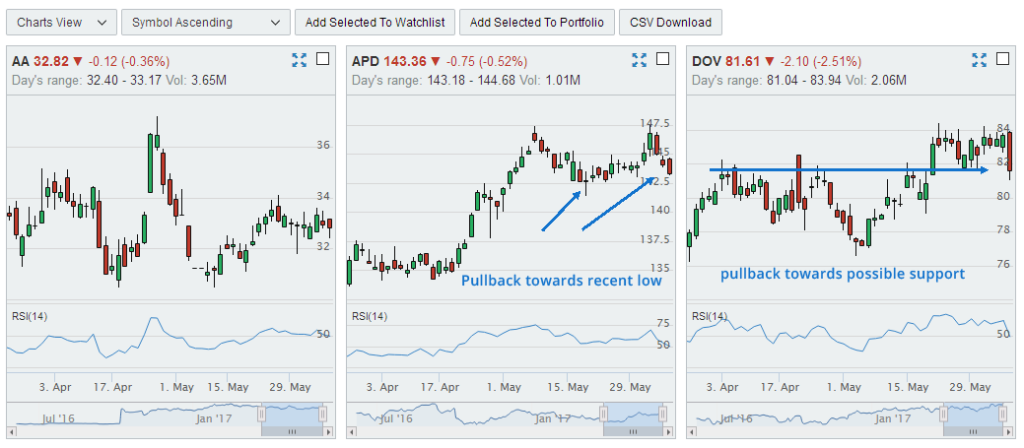Click the RSI(14) label in AA chart
This screenshot has height=448, width=1024.
click(x=29, y=316)
